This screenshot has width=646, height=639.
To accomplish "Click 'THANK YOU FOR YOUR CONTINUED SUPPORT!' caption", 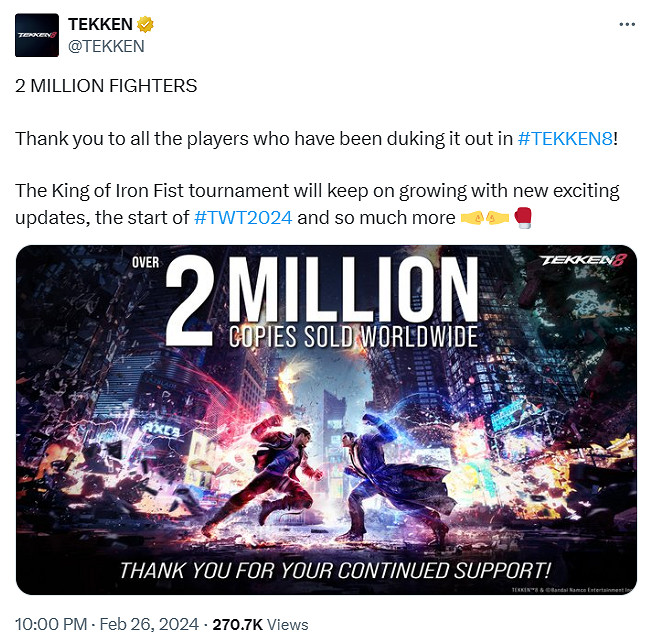I will point(335,571).
